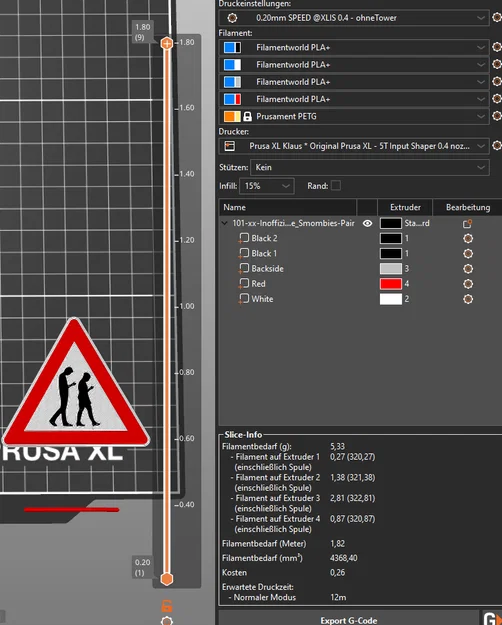This screenshot has height=625, width=502.
Task: Click the orange Prusament PETG color swatch
Action: click(232, 116)
